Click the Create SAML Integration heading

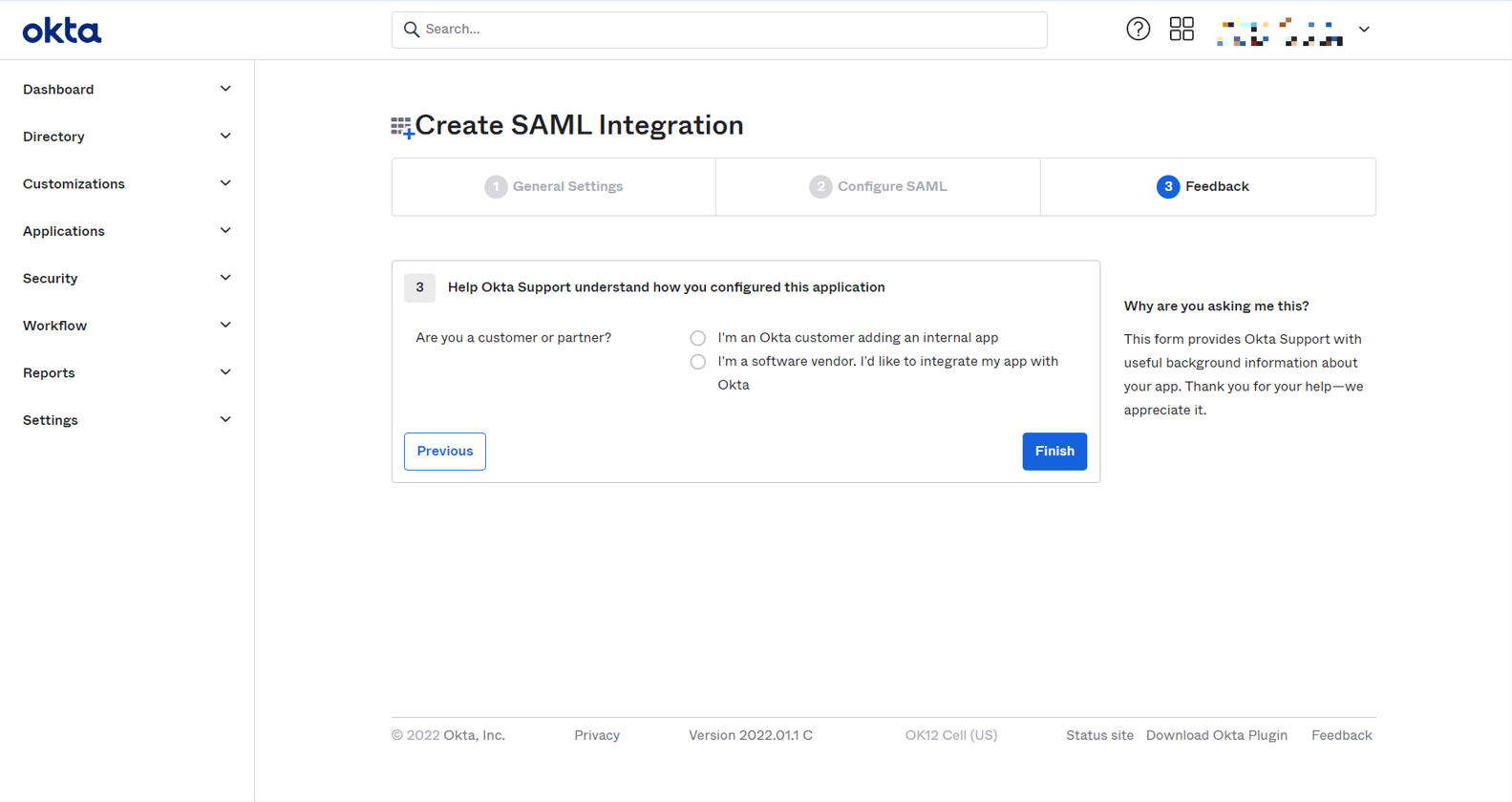point(579,125)
